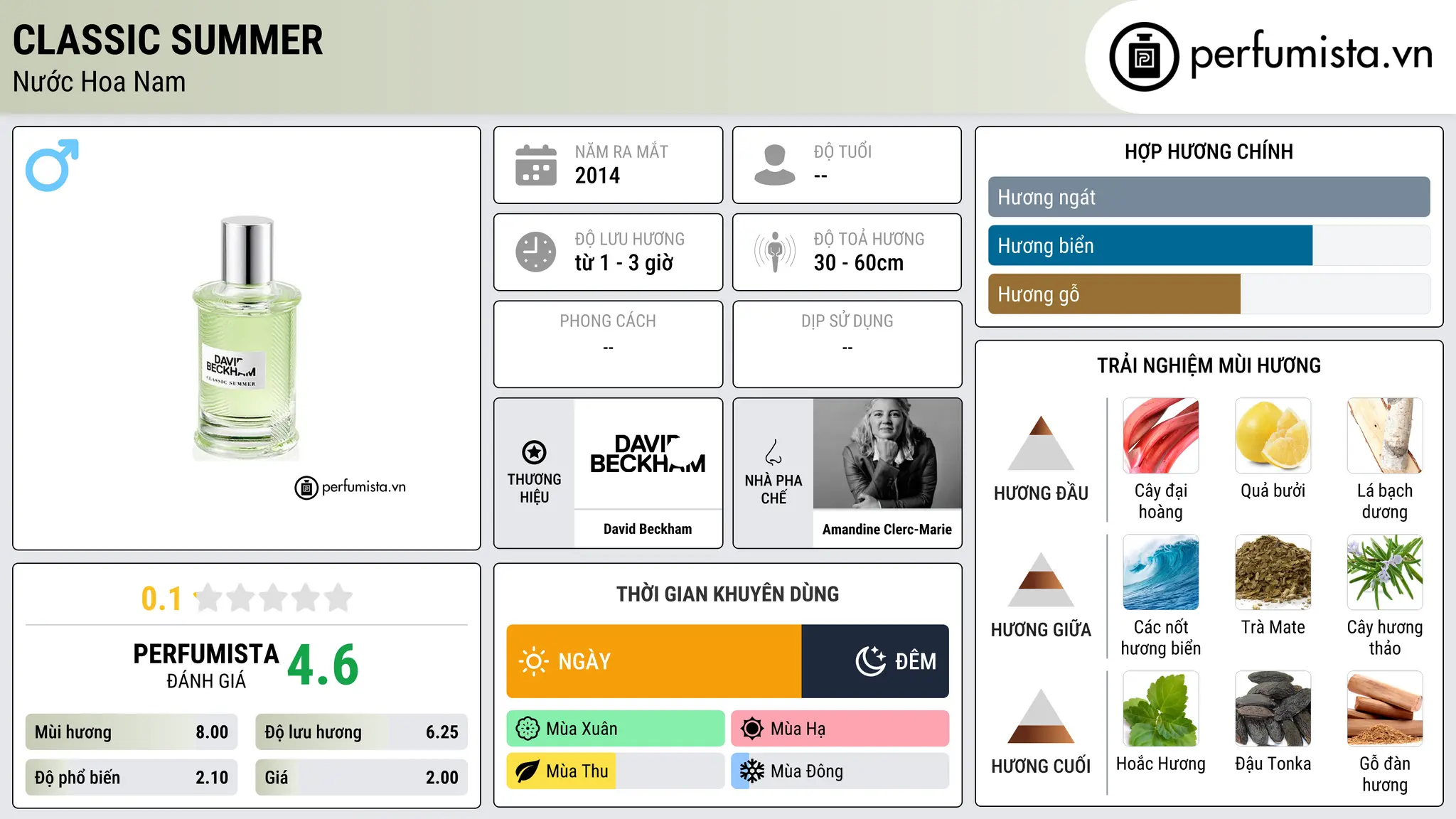Click the 'từ 1 - 3 giờ' longevity value
This screenshot has height=819, width=1456.
point(624,263)
